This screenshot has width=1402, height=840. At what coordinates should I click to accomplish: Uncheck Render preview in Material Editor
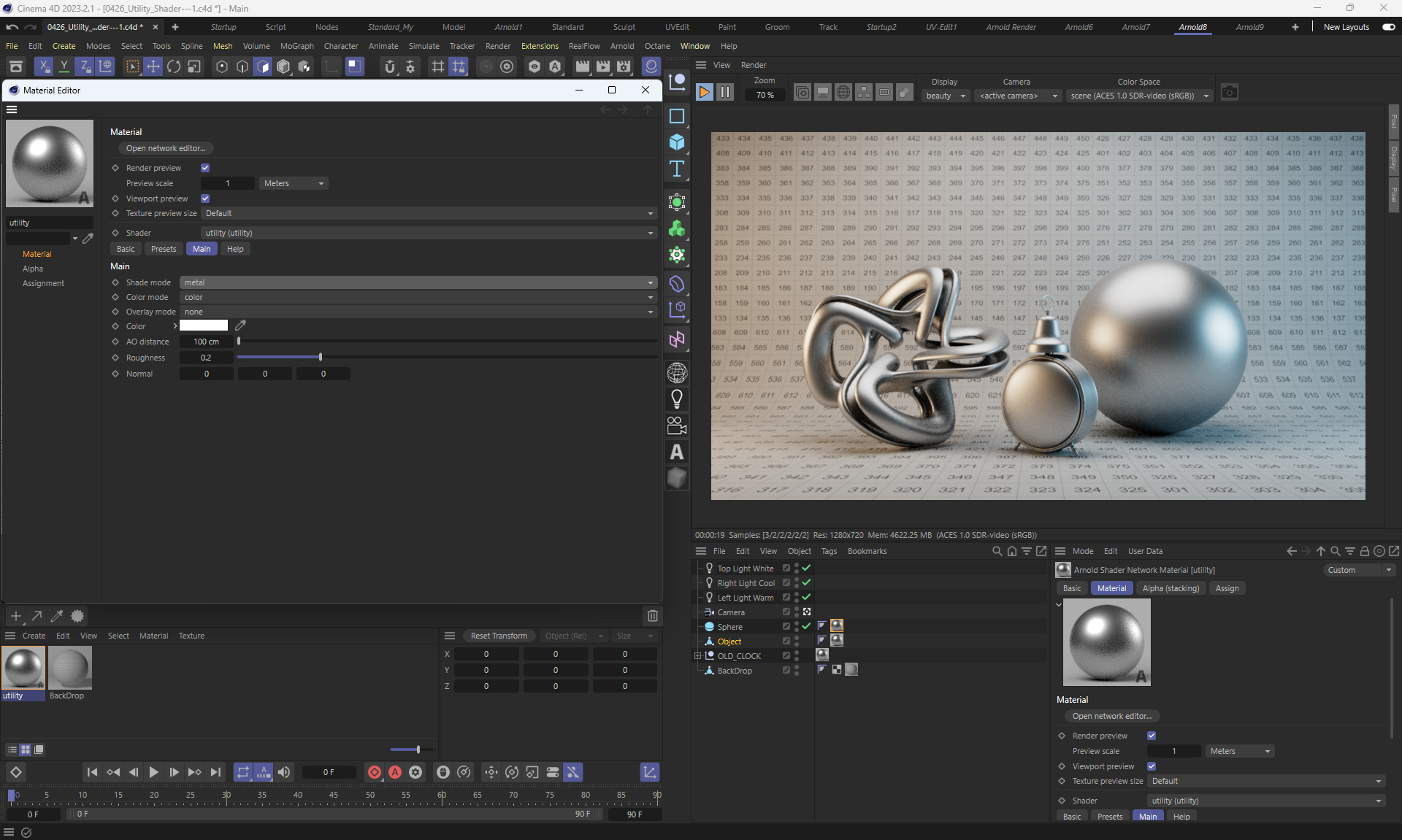point(205,168)
